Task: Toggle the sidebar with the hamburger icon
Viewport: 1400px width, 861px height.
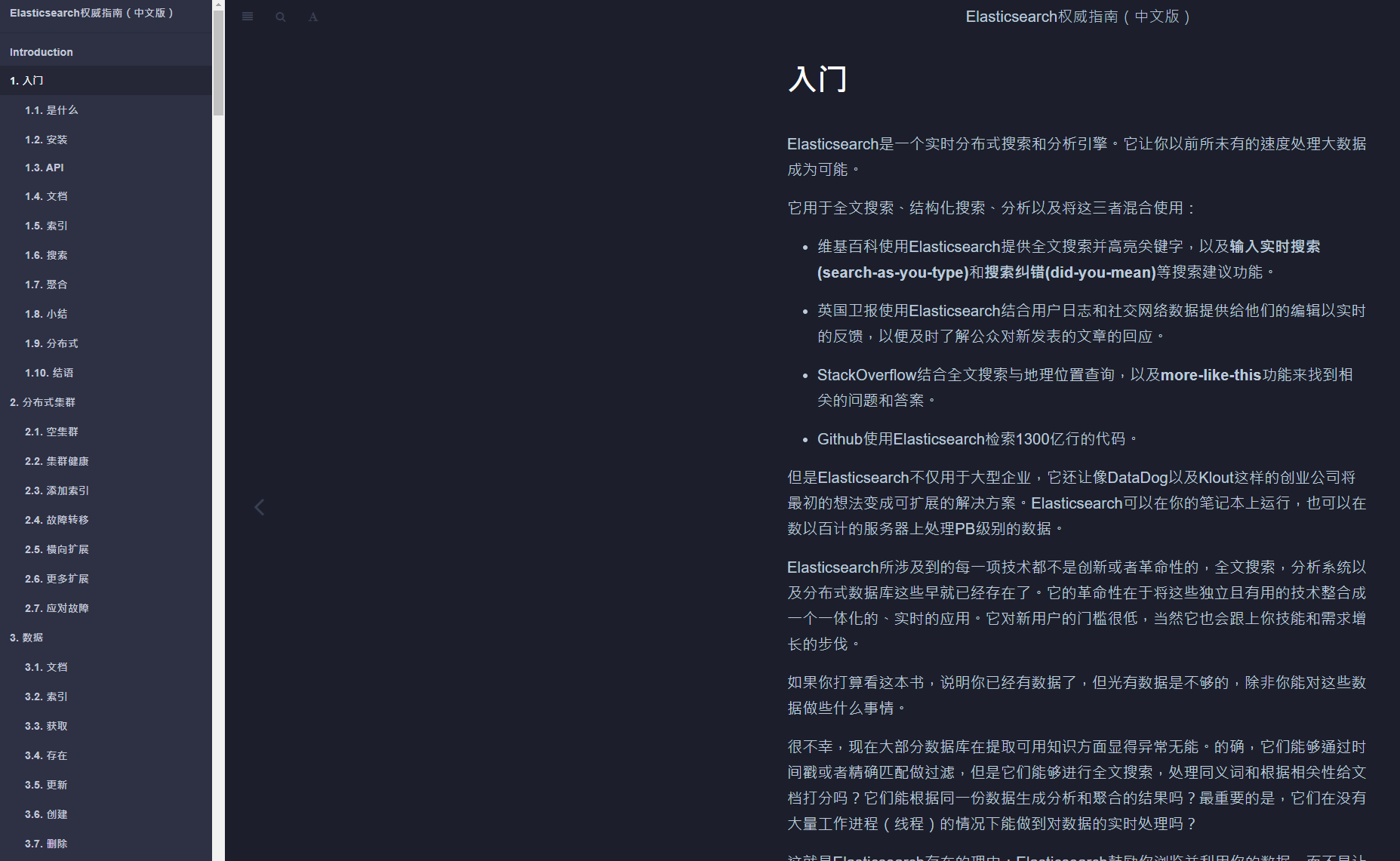Action: click(x=248, y=17)
